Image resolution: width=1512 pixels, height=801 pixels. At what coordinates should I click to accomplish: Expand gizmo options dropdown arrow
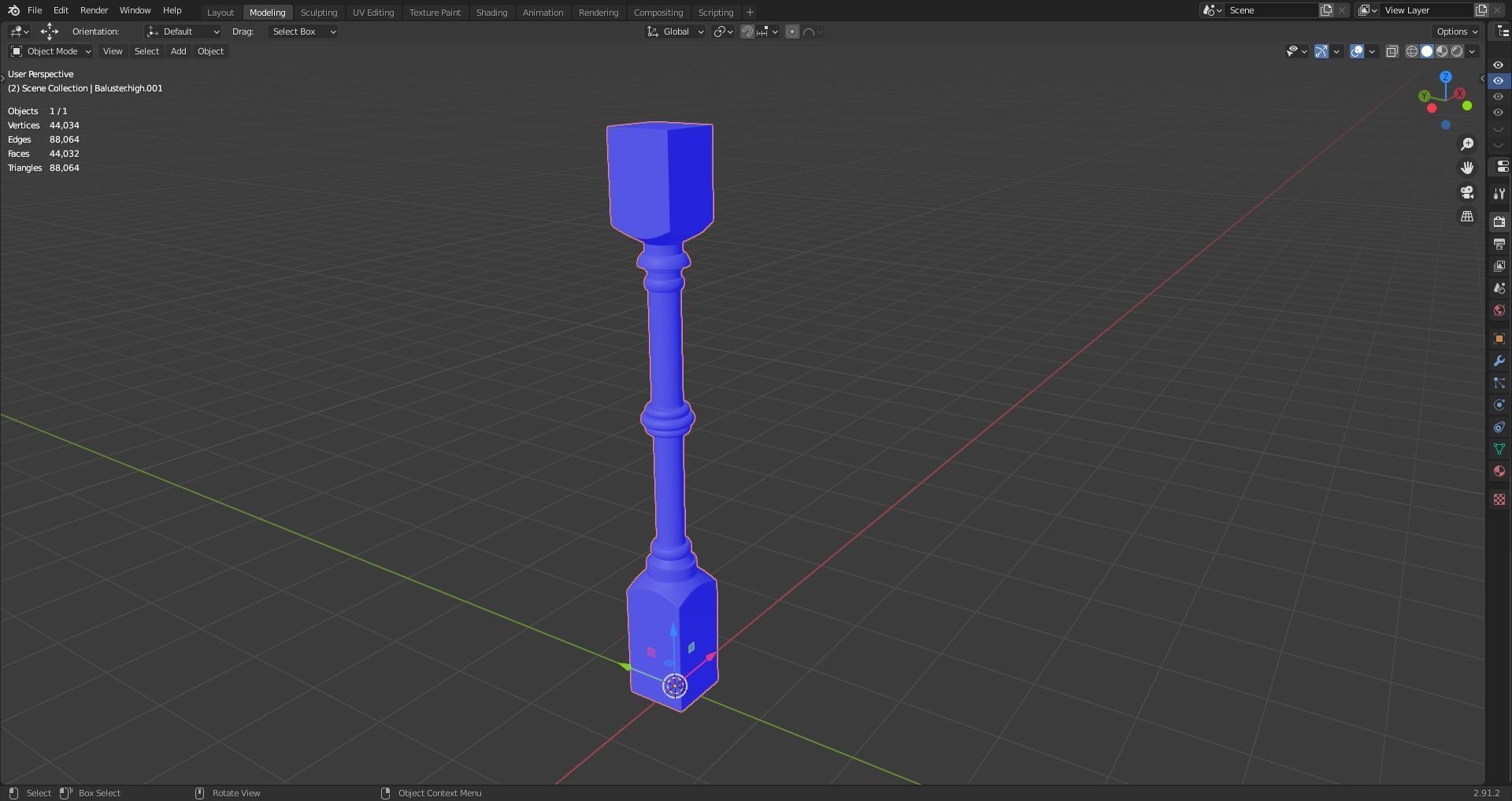(1336, 51)
